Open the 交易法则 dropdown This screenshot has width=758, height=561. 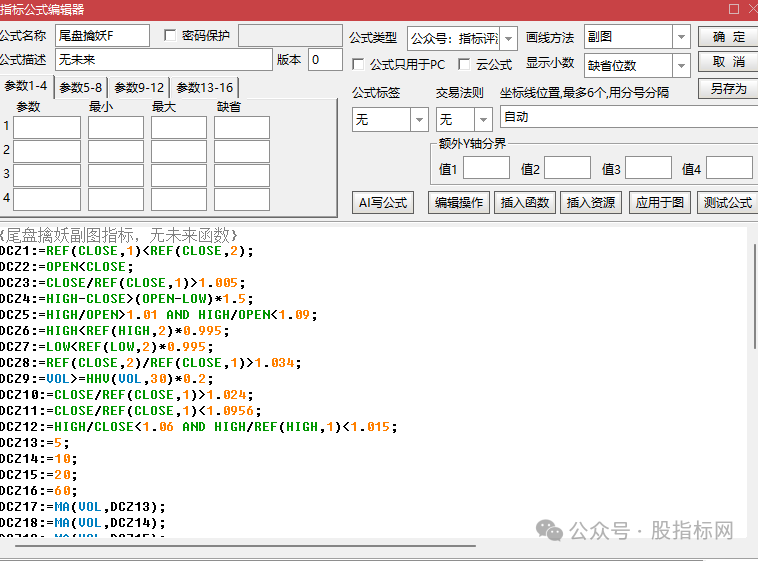click(x=483, y=119)
